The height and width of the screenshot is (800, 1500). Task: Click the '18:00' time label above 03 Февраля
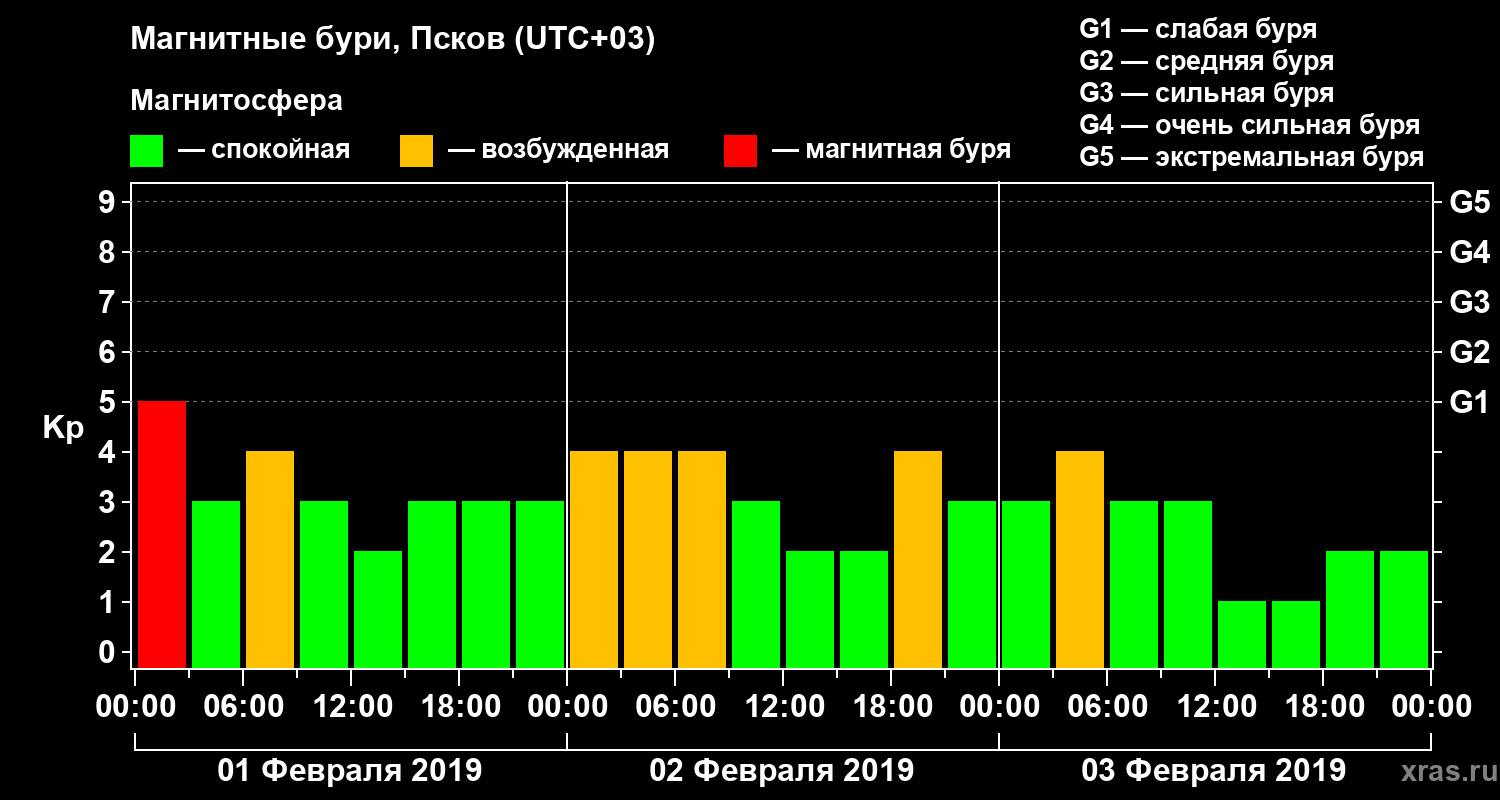[1323, 707]
